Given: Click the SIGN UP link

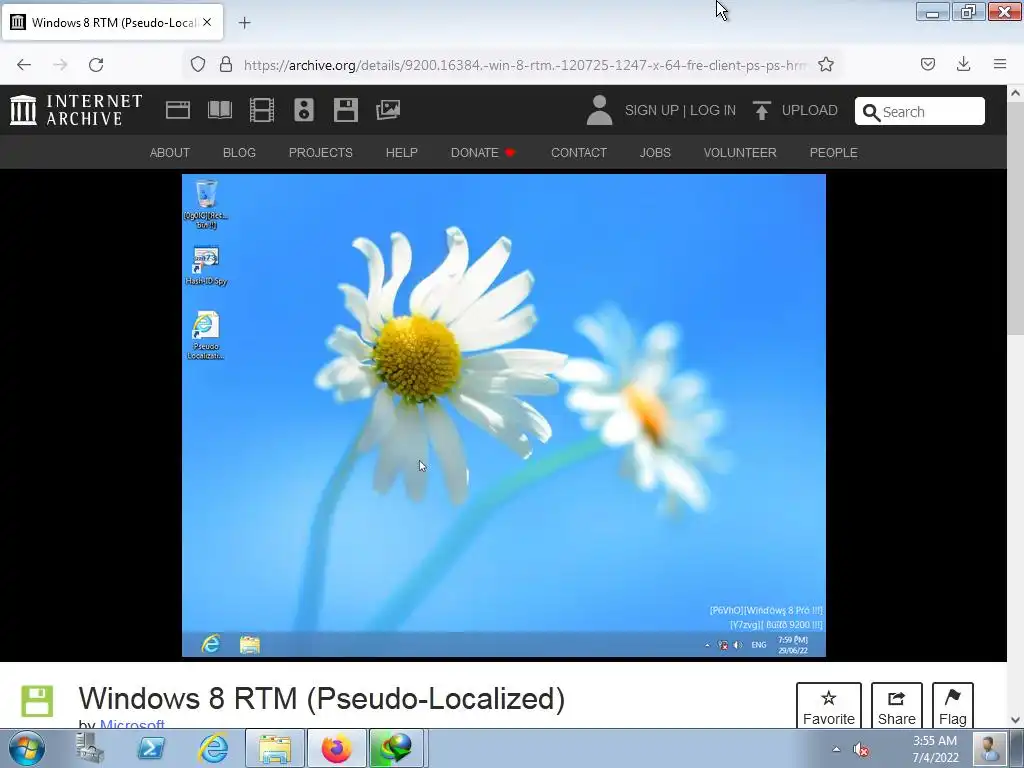Looking at the screenshot, I should coord(652,110).
